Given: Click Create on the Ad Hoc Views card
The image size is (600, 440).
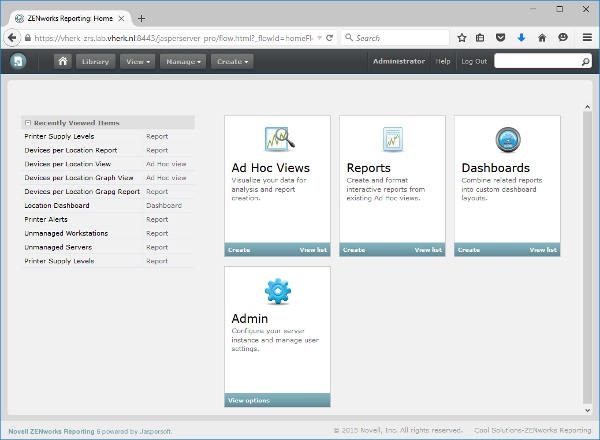Looking at the screenshot, I should [239, 250].
